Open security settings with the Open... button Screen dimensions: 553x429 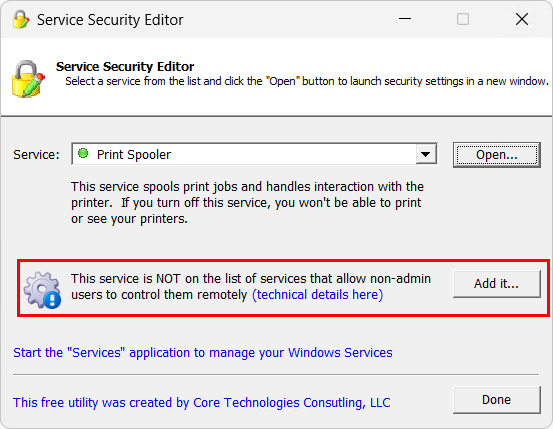tap(497, 155)
